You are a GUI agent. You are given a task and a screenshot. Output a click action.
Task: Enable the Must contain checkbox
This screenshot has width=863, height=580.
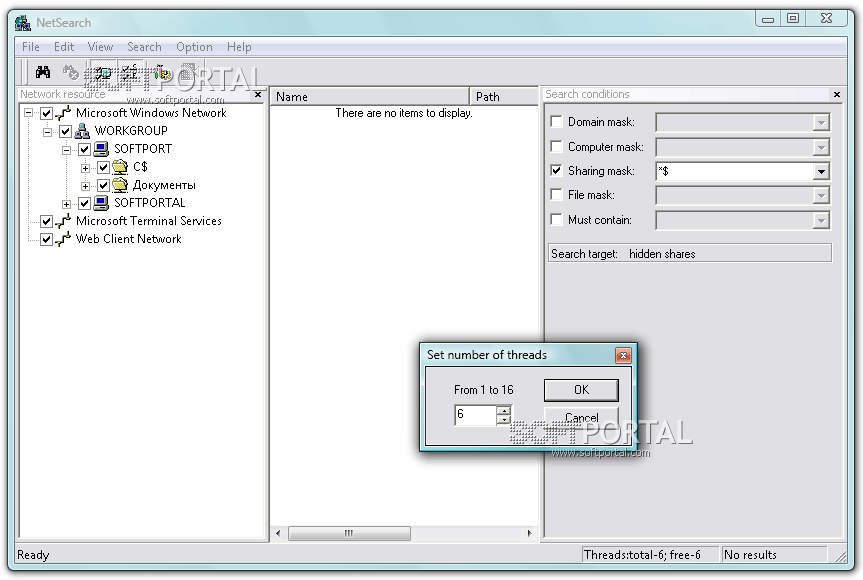[556, 220]
